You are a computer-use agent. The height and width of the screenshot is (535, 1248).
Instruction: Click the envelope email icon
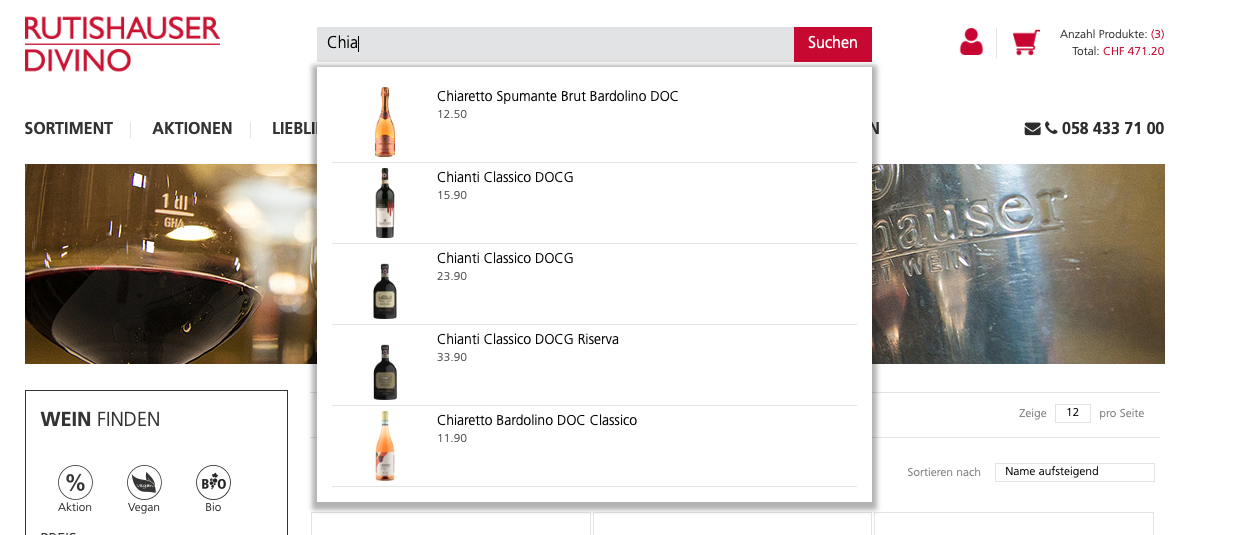1032,129
